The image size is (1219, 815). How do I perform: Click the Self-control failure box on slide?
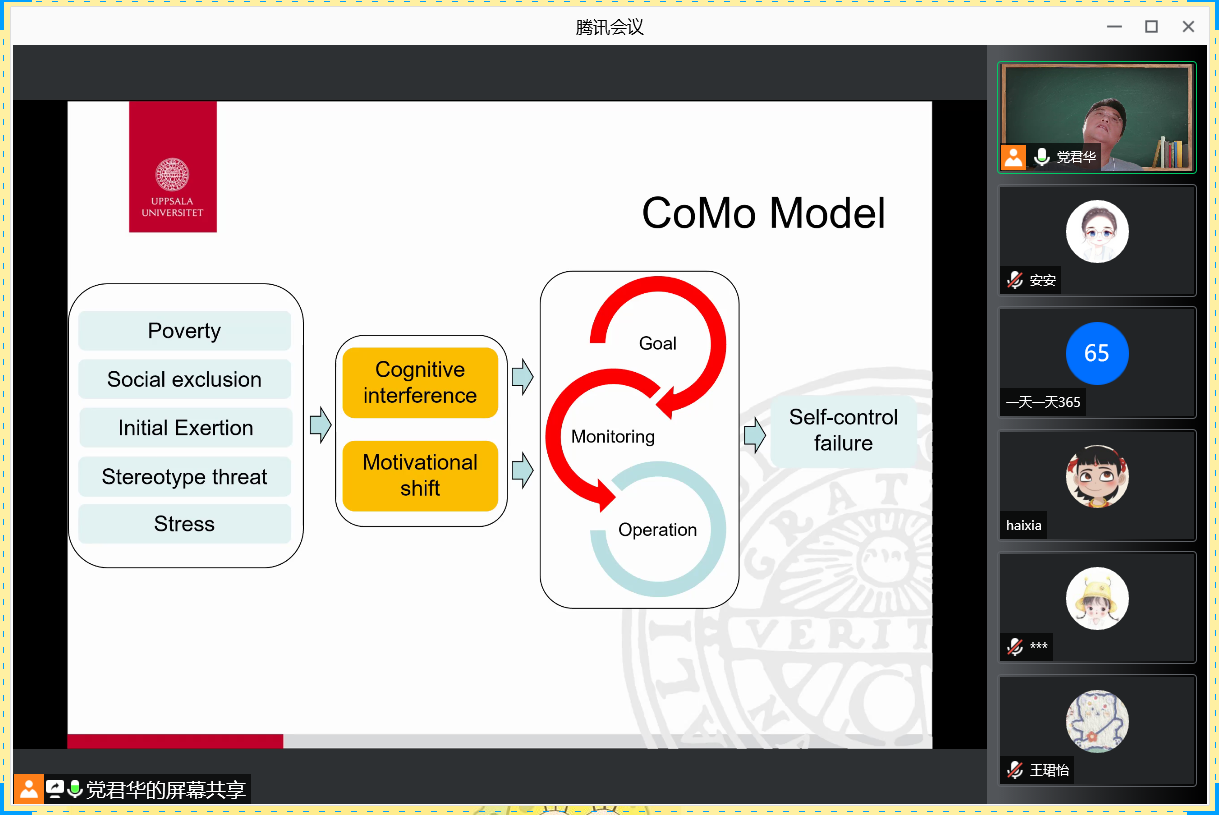(843, 430)
